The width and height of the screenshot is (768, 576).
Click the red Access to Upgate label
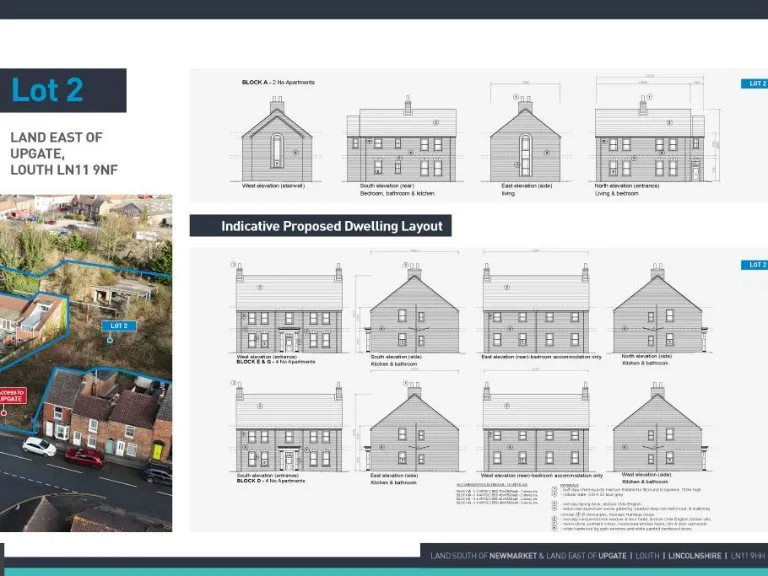point(12,397)
